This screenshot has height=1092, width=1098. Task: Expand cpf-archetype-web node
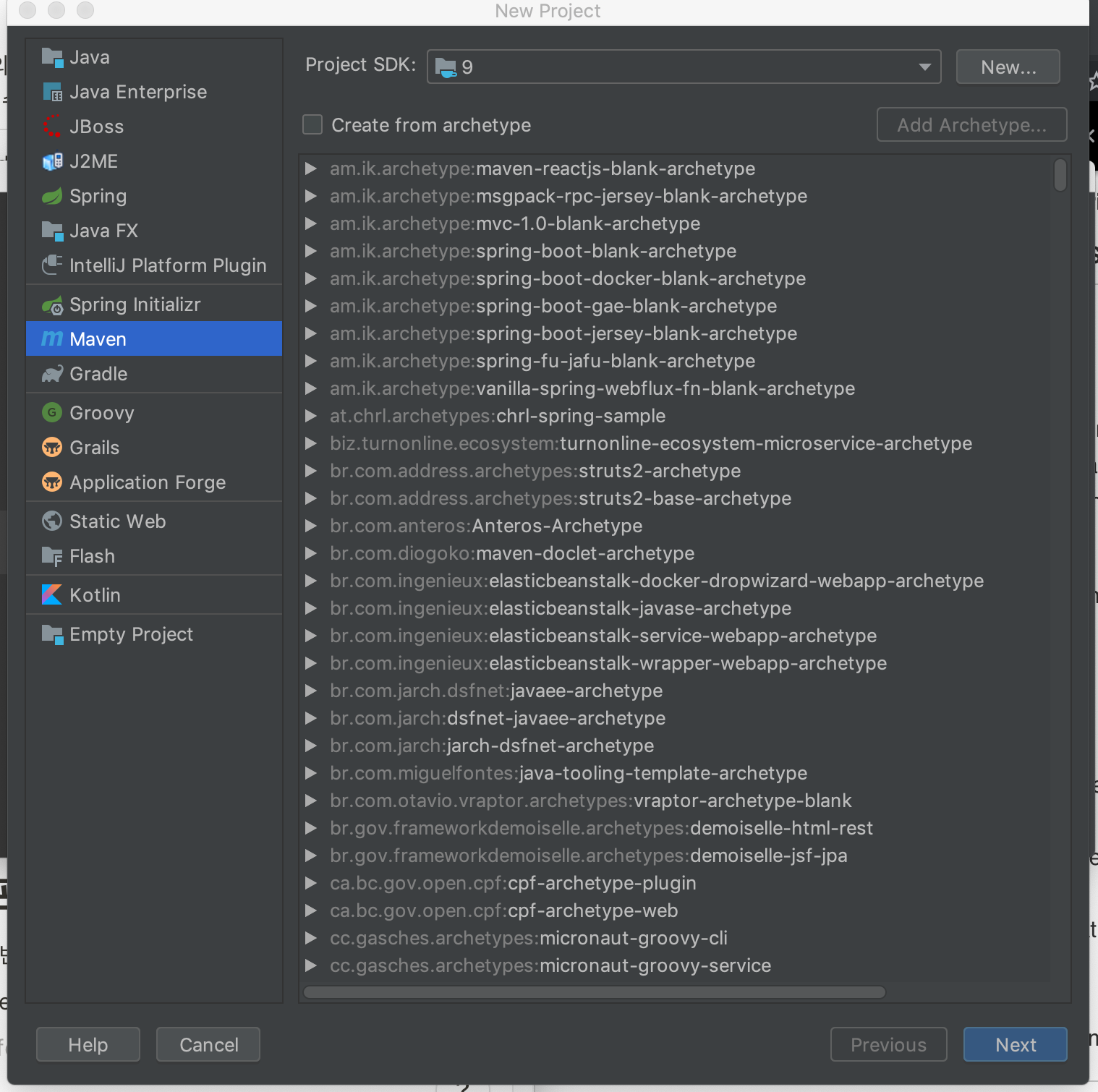(311, 910)
